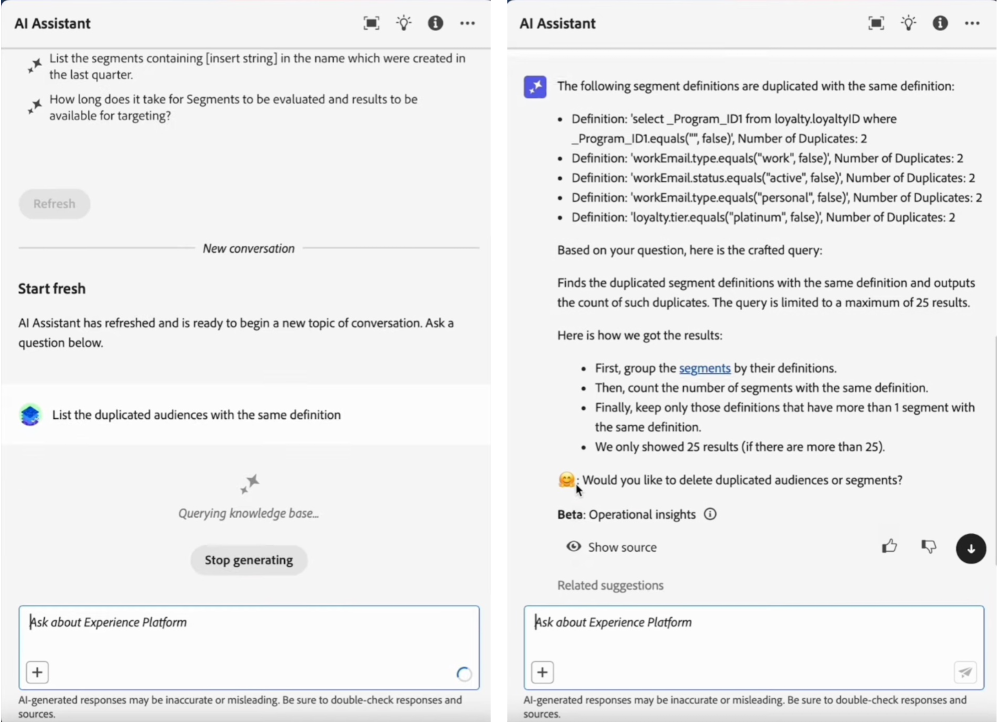Click the Stop generating button

tap(249, 560)
